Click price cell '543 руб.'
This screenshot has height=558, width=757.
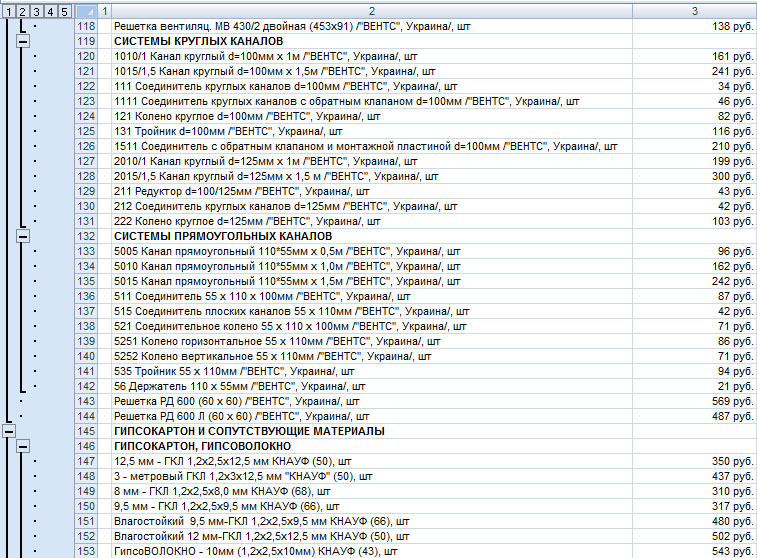[695, 551]
